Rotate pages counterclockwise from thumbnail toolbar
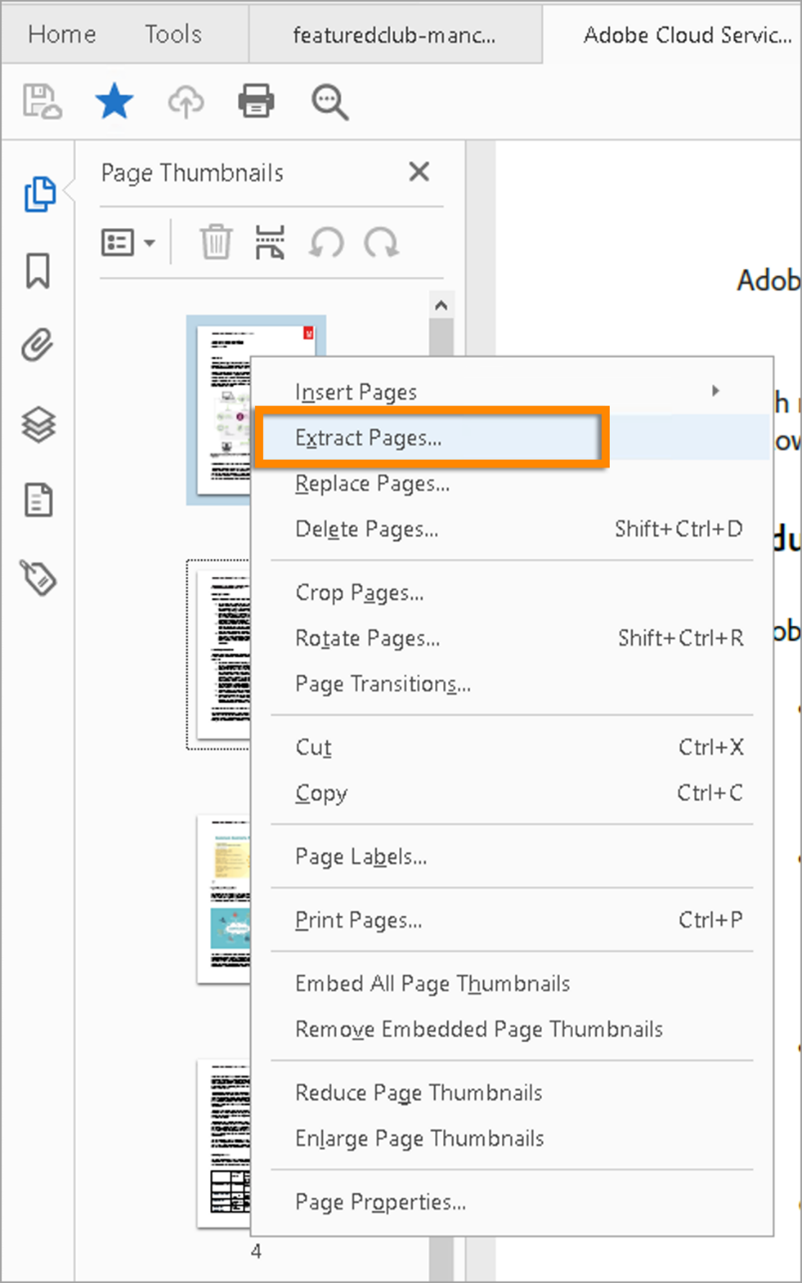 point(326,241)
